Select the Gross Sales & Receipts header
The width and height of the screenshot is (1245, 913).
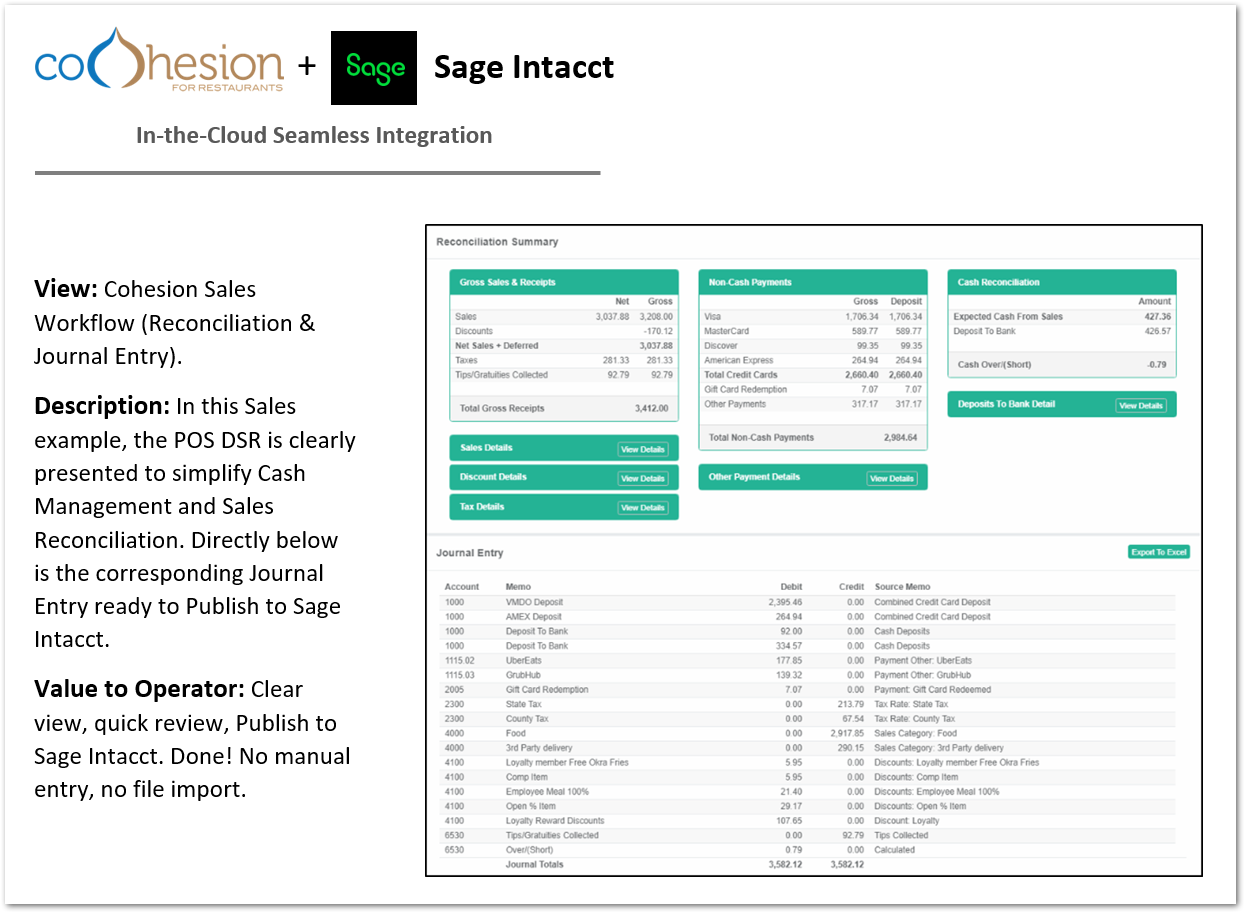[563, 282]
